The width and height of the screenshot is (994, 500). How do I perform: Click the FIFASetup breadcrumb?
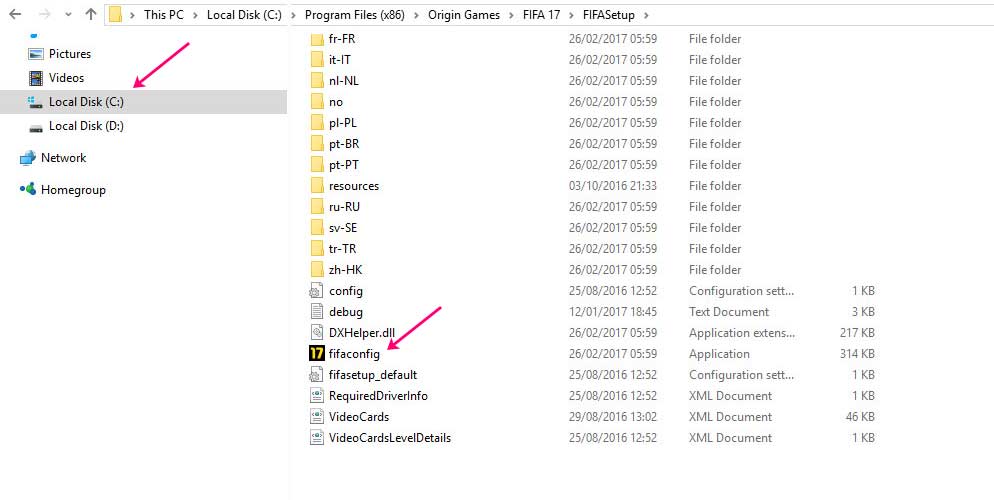[609, 15]
